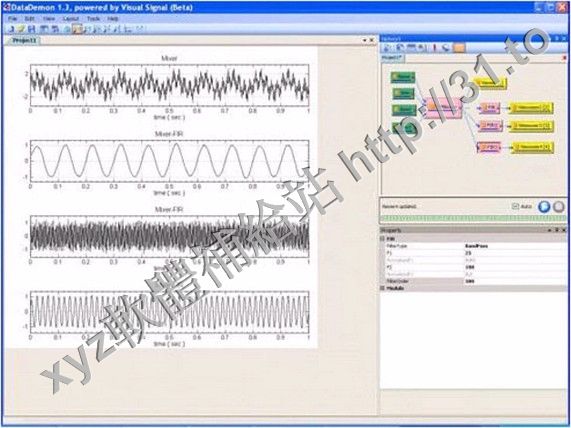571x428 pixels.
Task: Close the plot document tab with X
Action: (372, 40)
